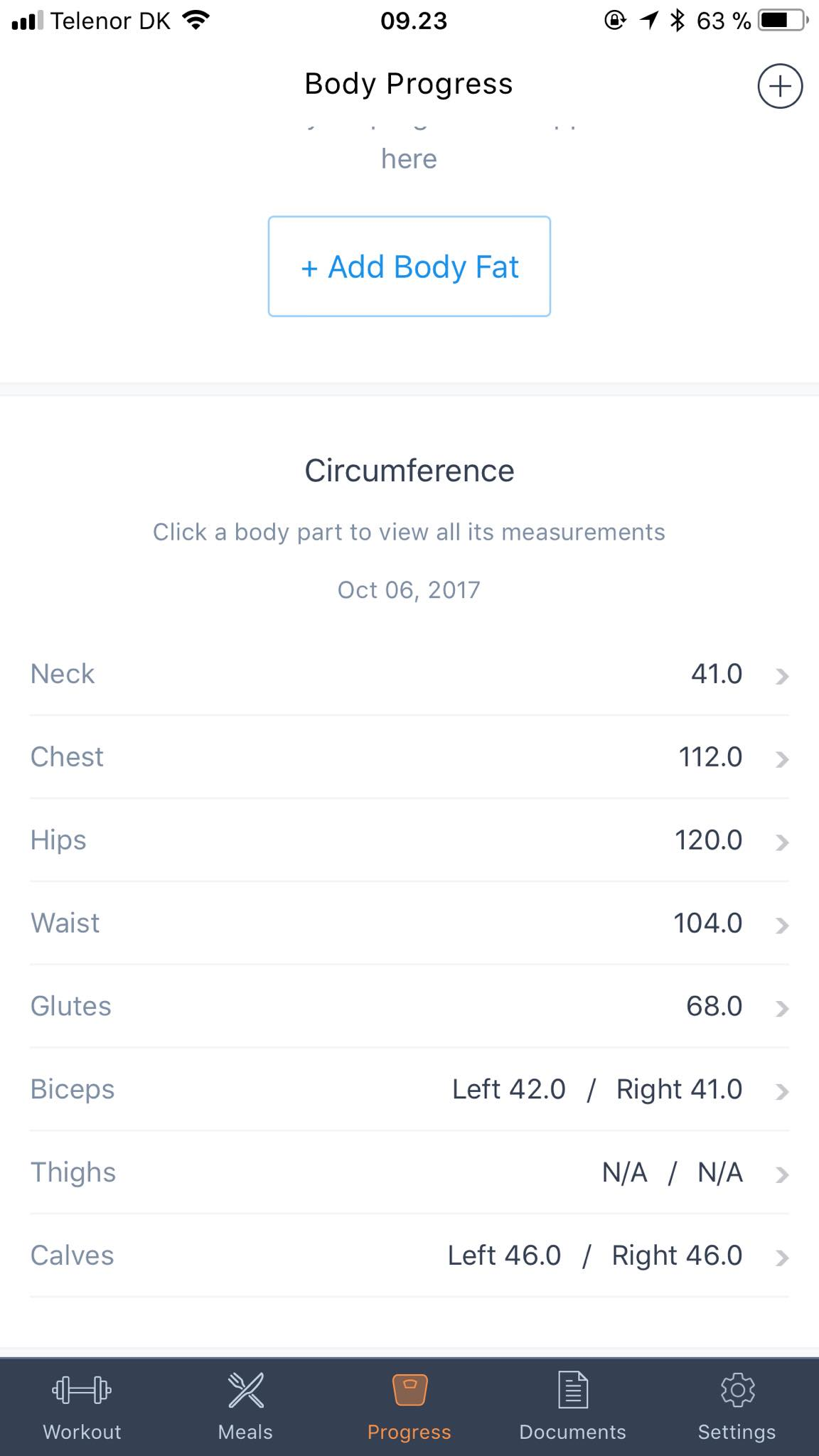This screenshot has width=819, height=1456.
Task: Expand the Chest row chevron
Action: point(782,759)
